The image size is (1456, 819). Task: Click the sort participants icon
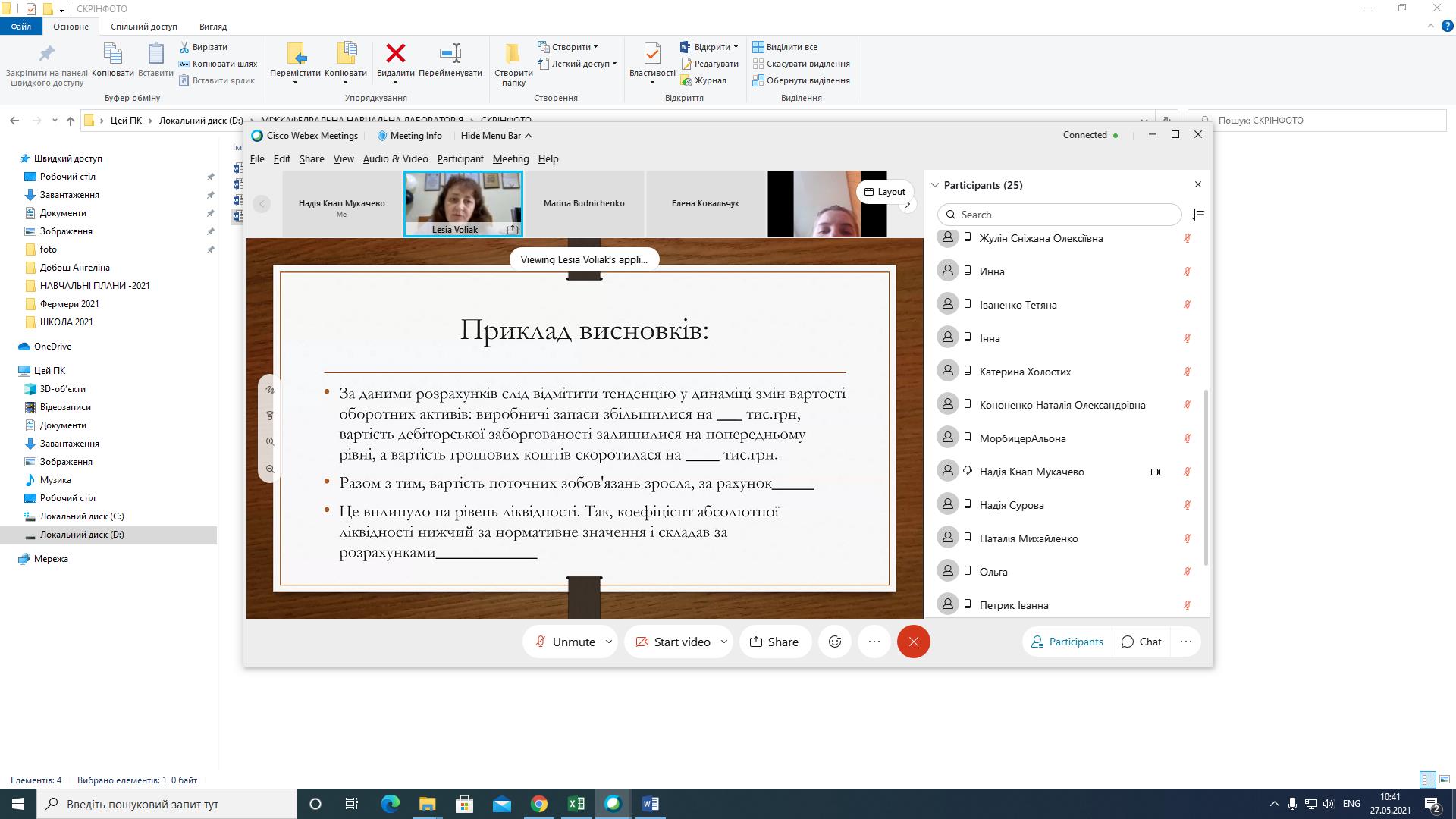[x=1198, y=215]
